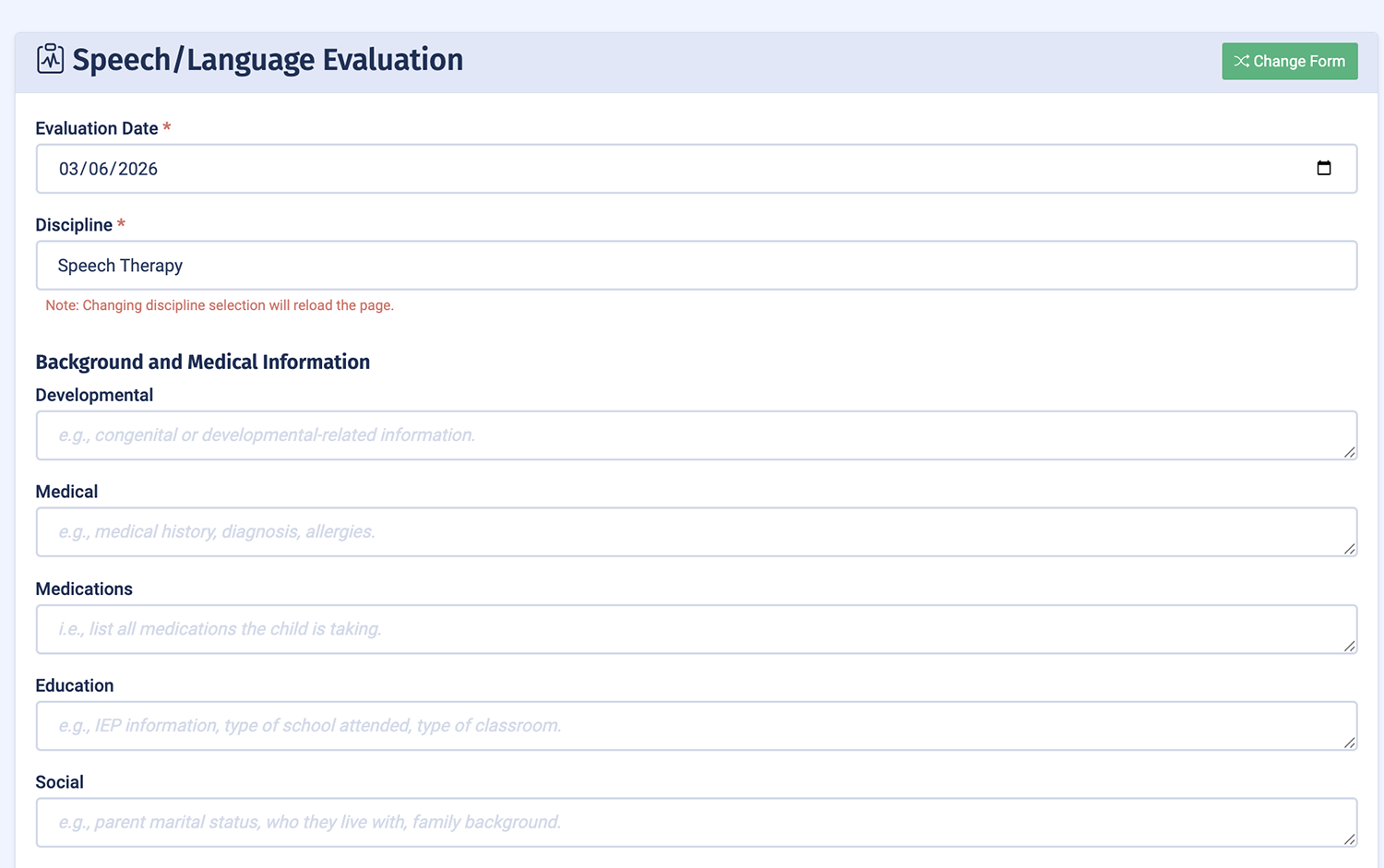Viewport: 1384px width, 868px height.
Task: Click the clipboard icon beside the form title
Action: tap(50, 58)
